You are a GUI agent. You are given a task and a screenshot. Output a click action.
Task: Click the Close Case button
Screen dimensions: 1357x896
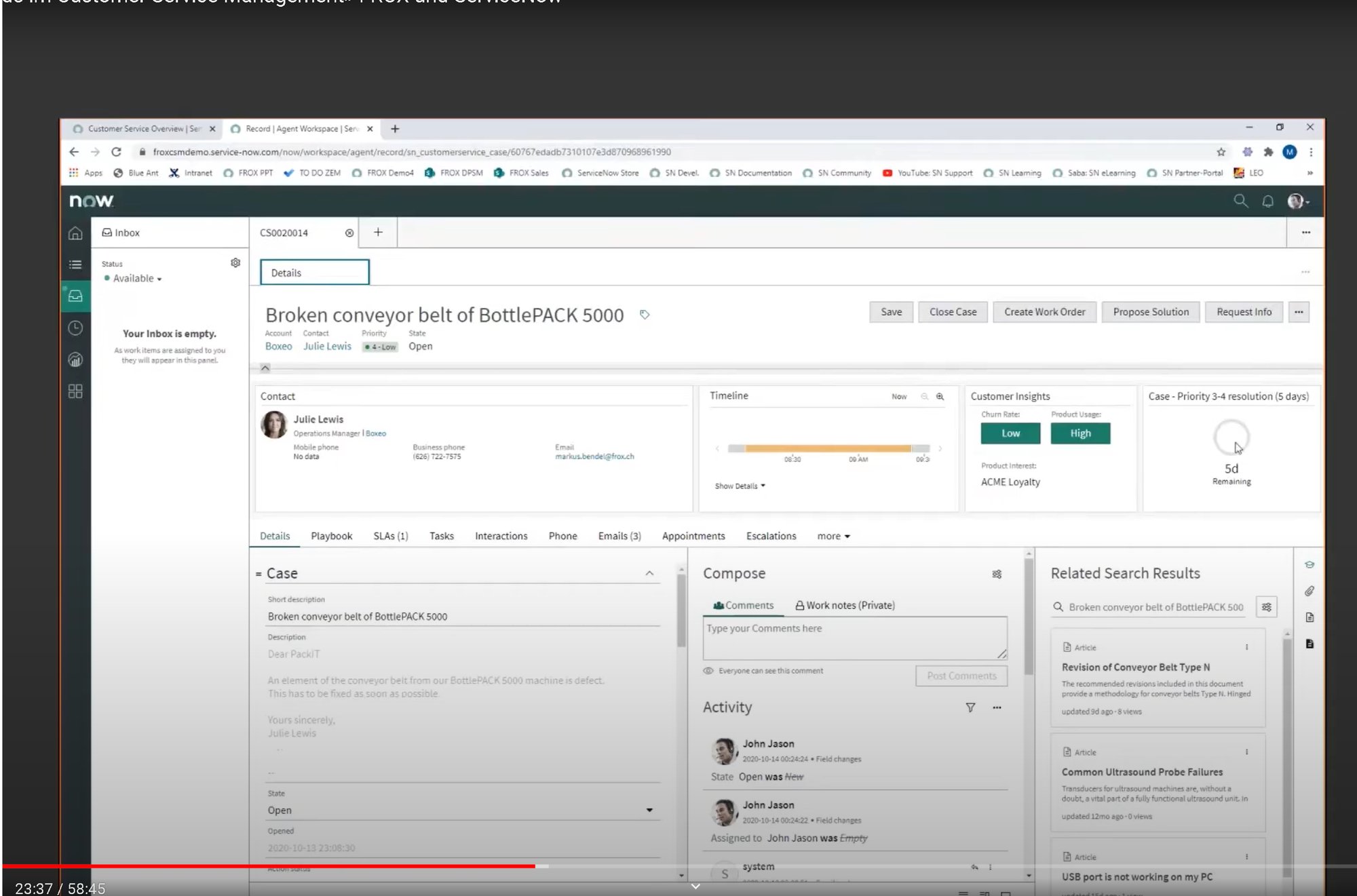pyautogui.click(x=953, y=312)
